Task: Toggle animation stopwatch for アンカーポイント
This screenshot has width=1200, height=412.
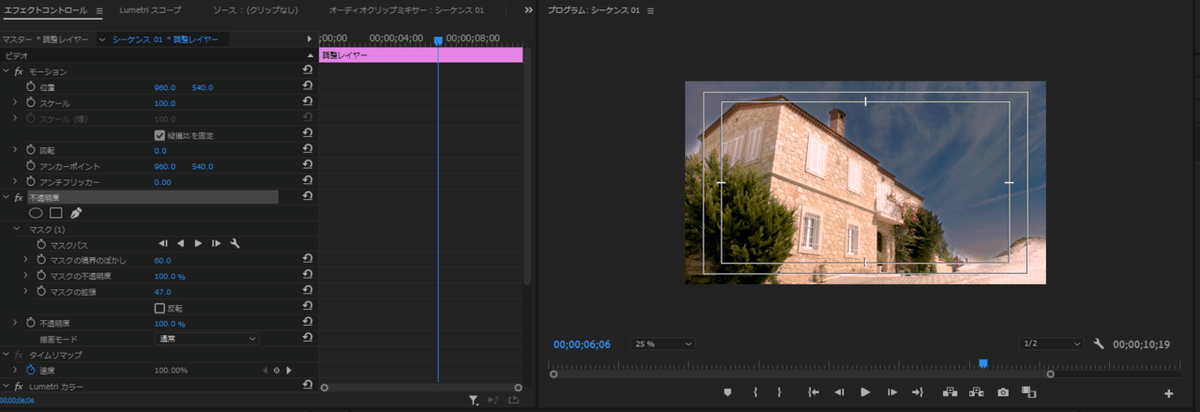Action: tap(30, 166)
